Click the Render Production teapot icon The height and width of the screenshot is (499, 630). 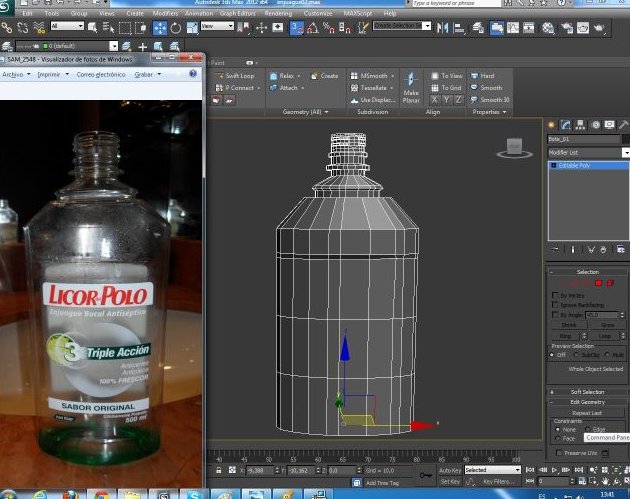[599, 28]
